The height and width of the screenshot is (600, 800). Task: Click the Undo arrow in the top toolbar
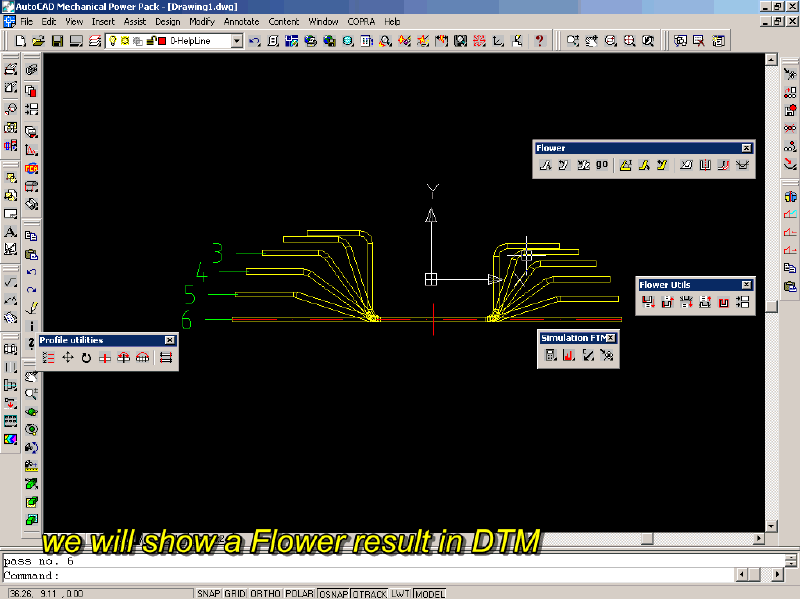pyautogui.click(x=255, y=41)
